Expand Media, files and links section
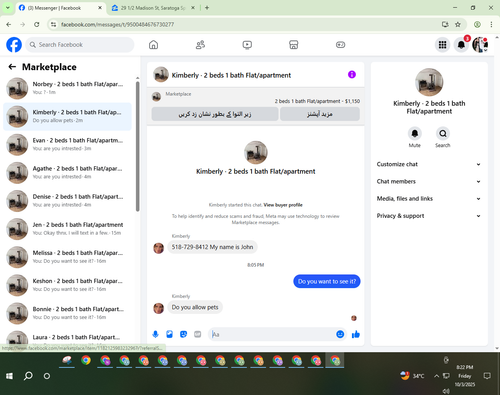The image size is (500, 395). pos(429,199)
